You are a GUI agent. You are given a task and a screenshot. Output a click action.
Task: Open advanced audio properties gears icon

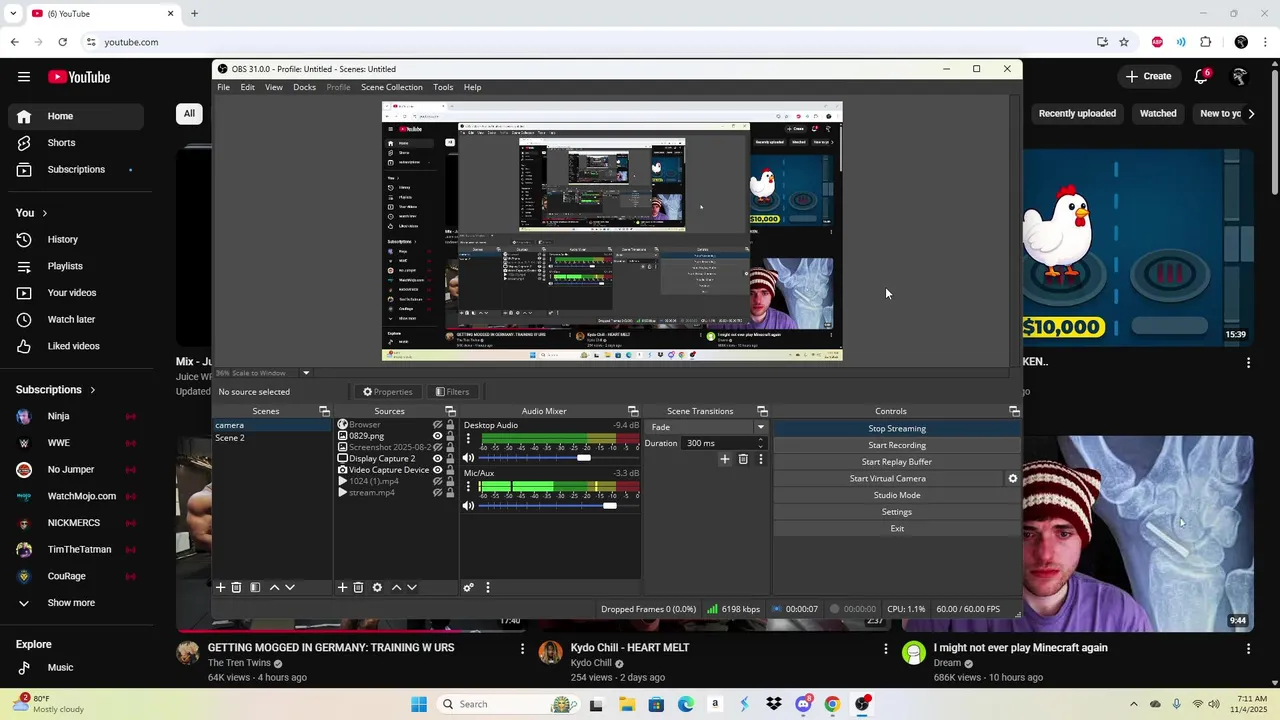pyautogui.click(x=468, y=587)
